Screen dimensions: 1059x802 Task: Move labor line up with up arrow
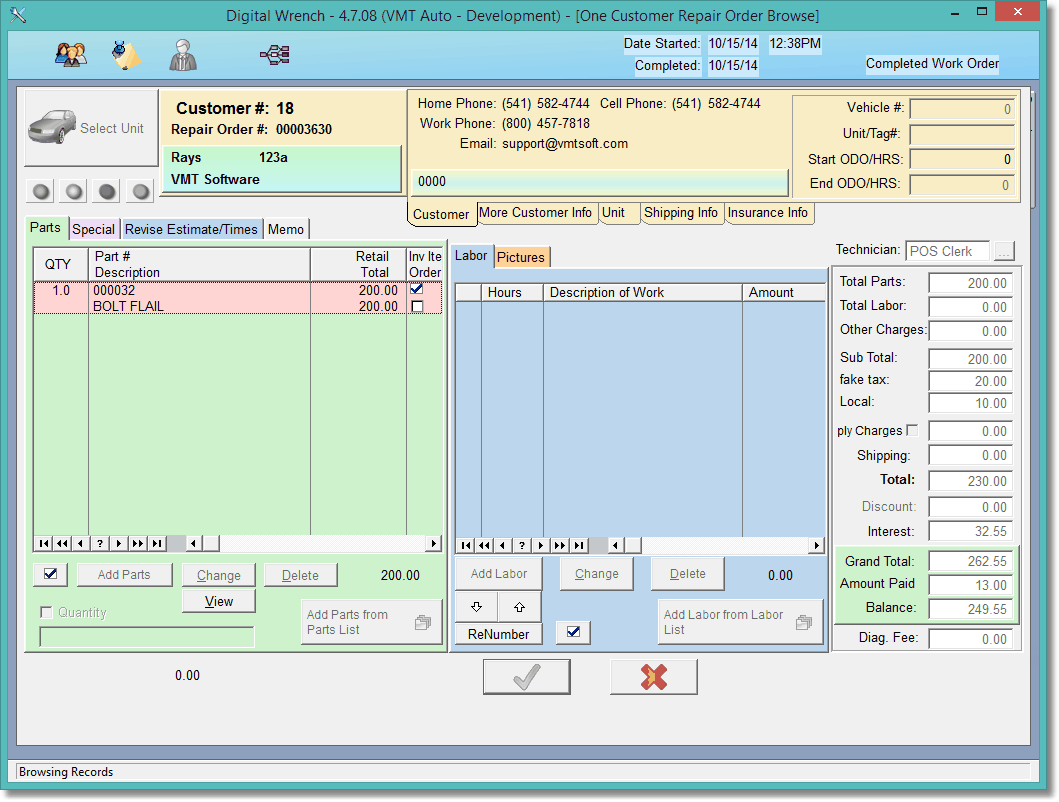[x=519, y=606]
